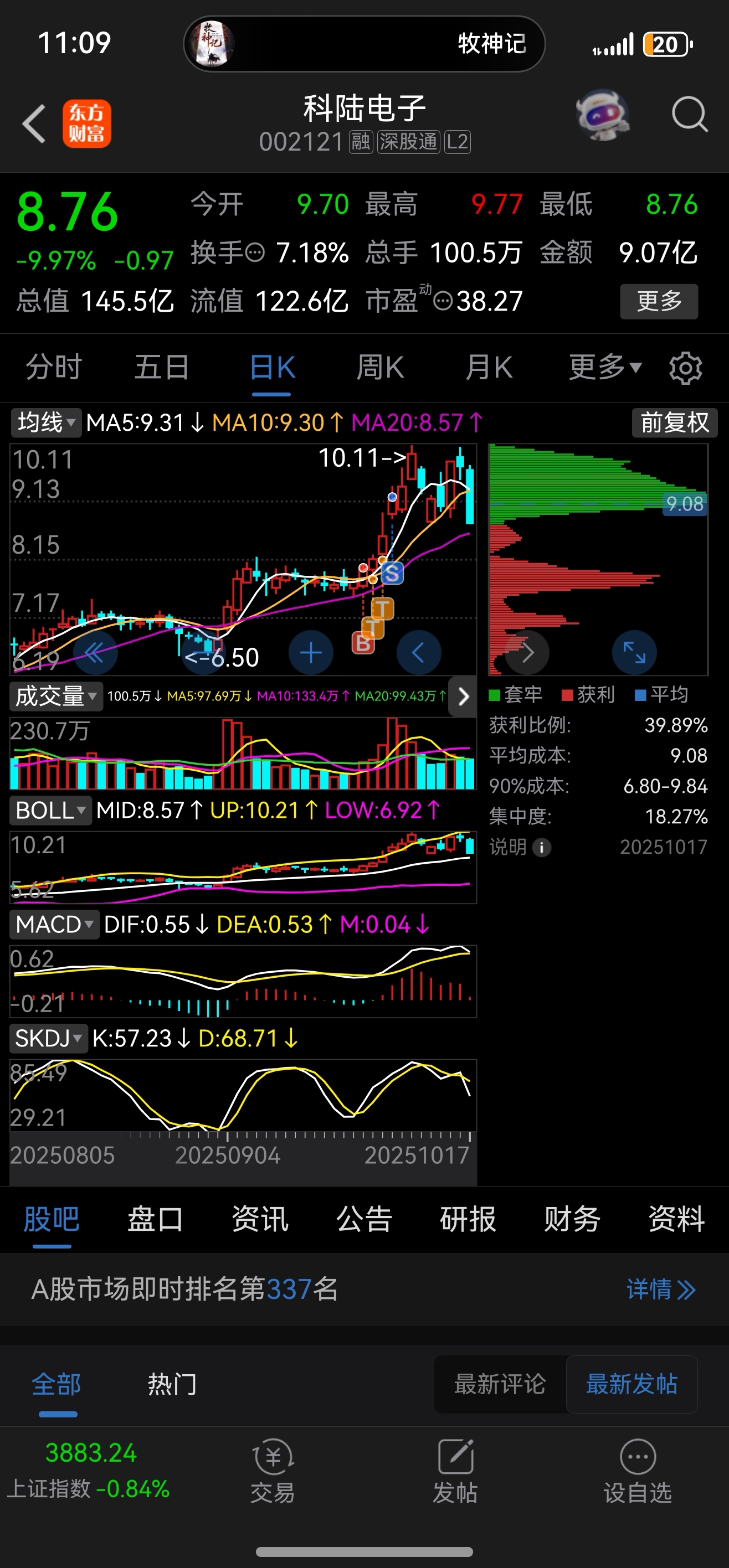Open the SKDJ indicator dropdown
Viewport: 729px width, 1568px height.
[49, 1039]
